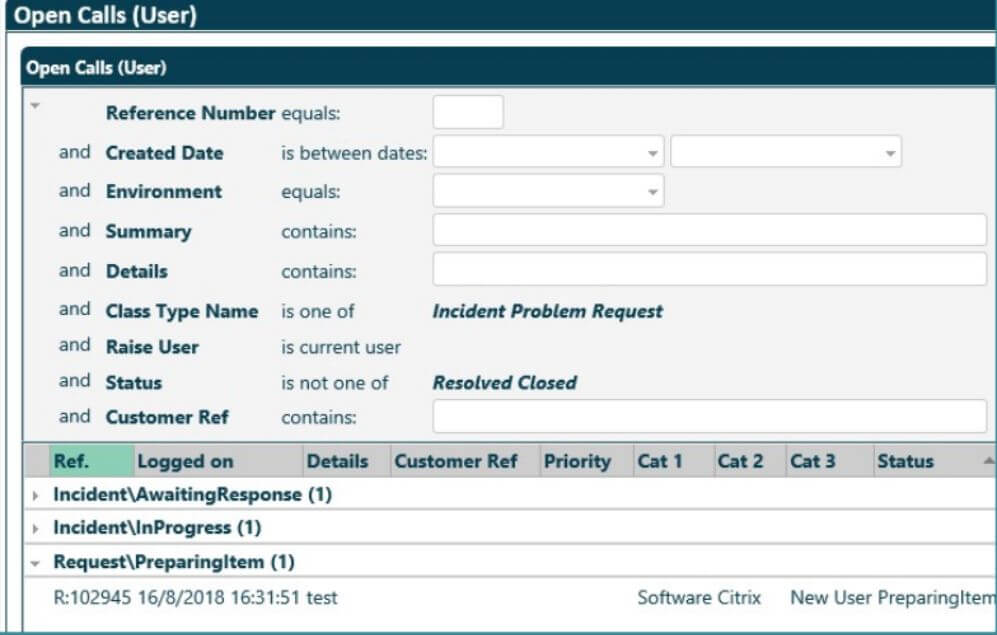Open the Environment dropdown list
This screenshot has height=635, width=997.
click(x=655, y=191)
